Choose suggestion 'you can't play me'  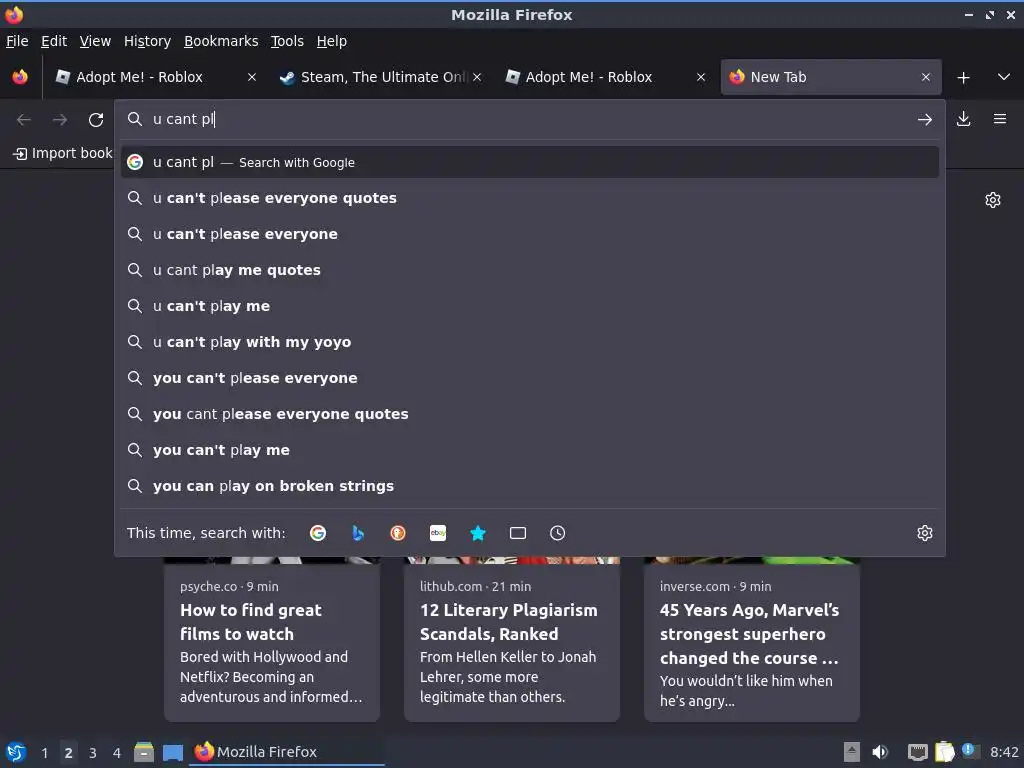point(530,449)
